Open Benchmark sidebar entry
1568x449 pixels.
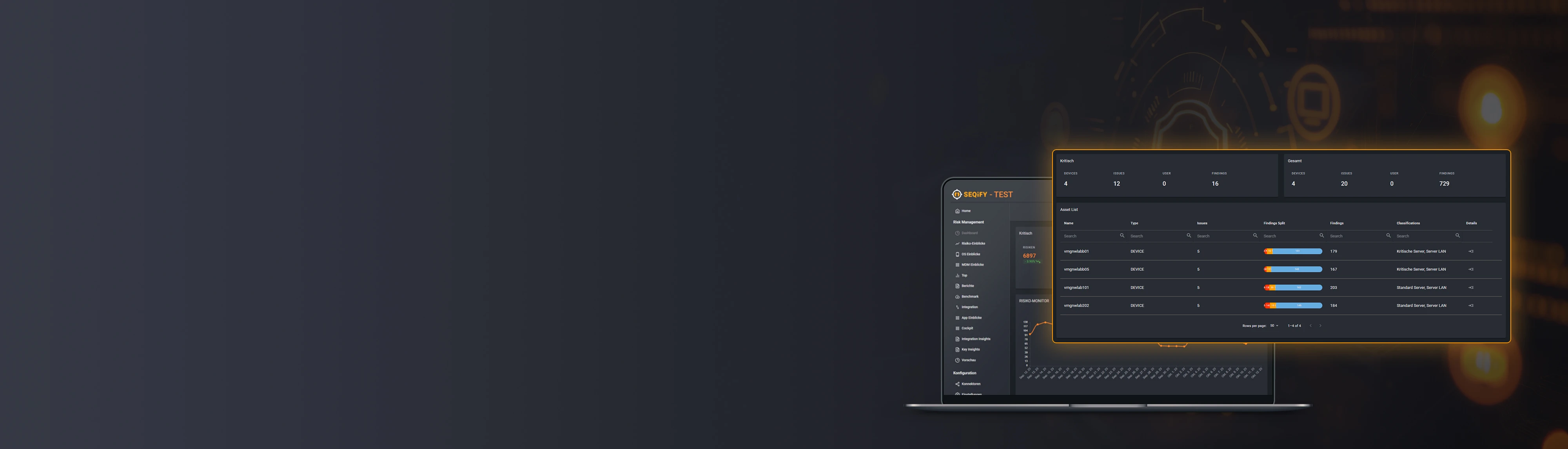(x=970, y=296)
